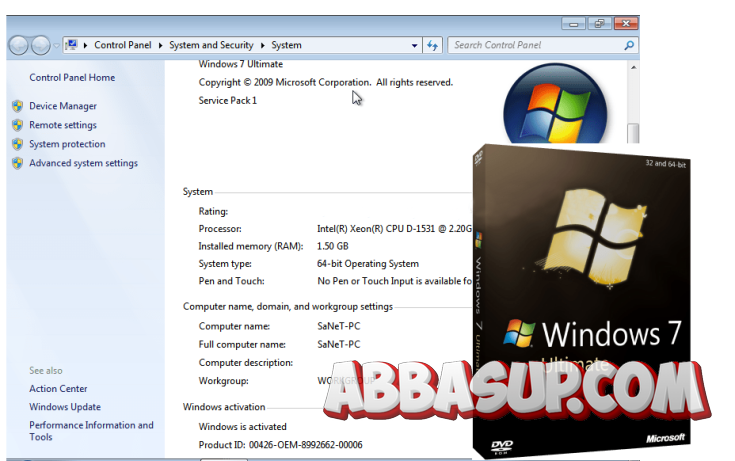The height and width of the screenshot is (461, 735).
Task: Open Remote settings link
Action: pos(63,125)
